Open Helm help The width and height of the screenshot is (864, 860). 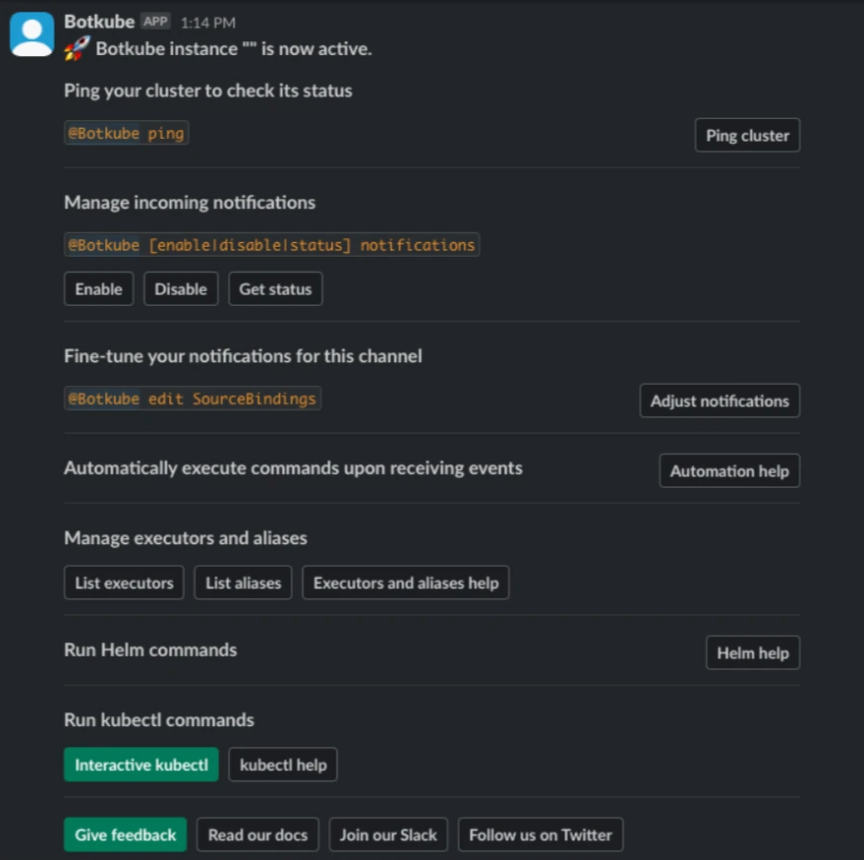[752, 653]
